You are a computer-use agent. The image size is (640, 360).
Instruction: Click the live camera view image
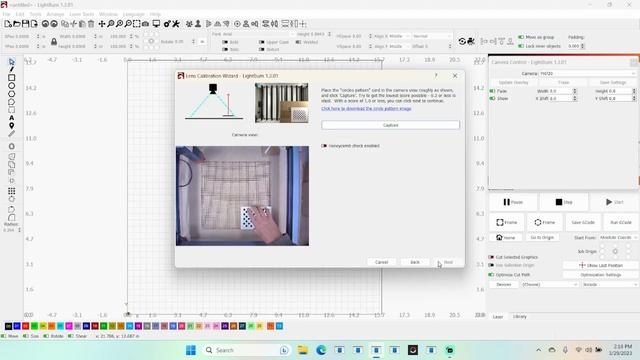(242, 196)
